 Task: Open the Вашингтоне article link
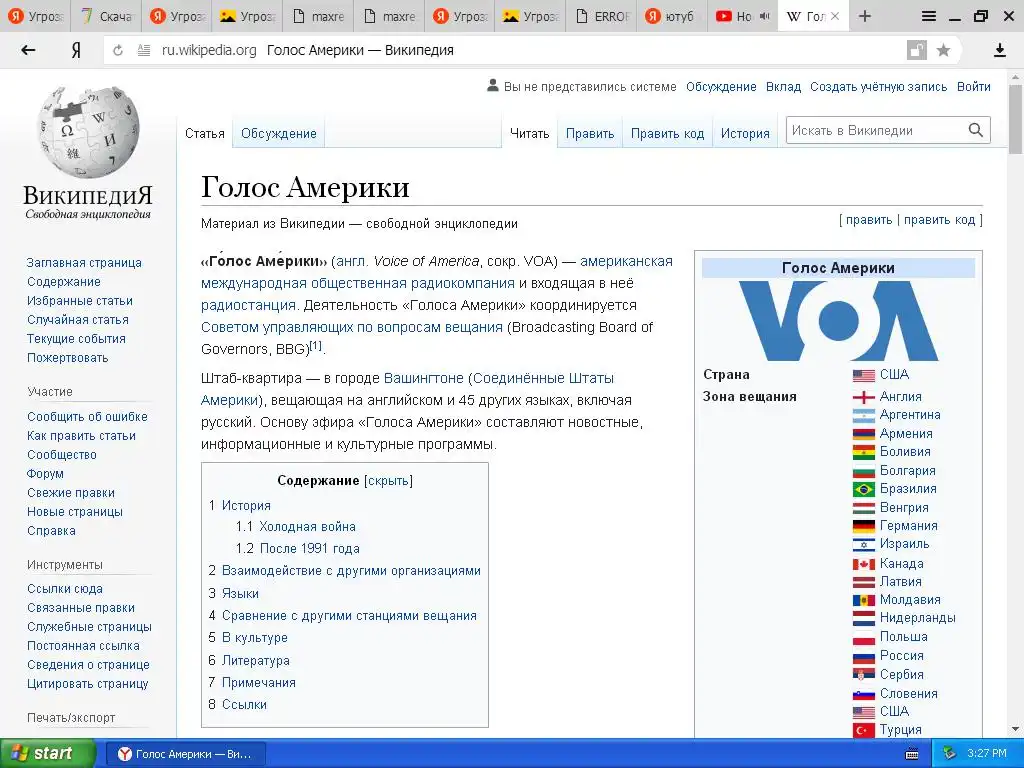click(424, 378)
